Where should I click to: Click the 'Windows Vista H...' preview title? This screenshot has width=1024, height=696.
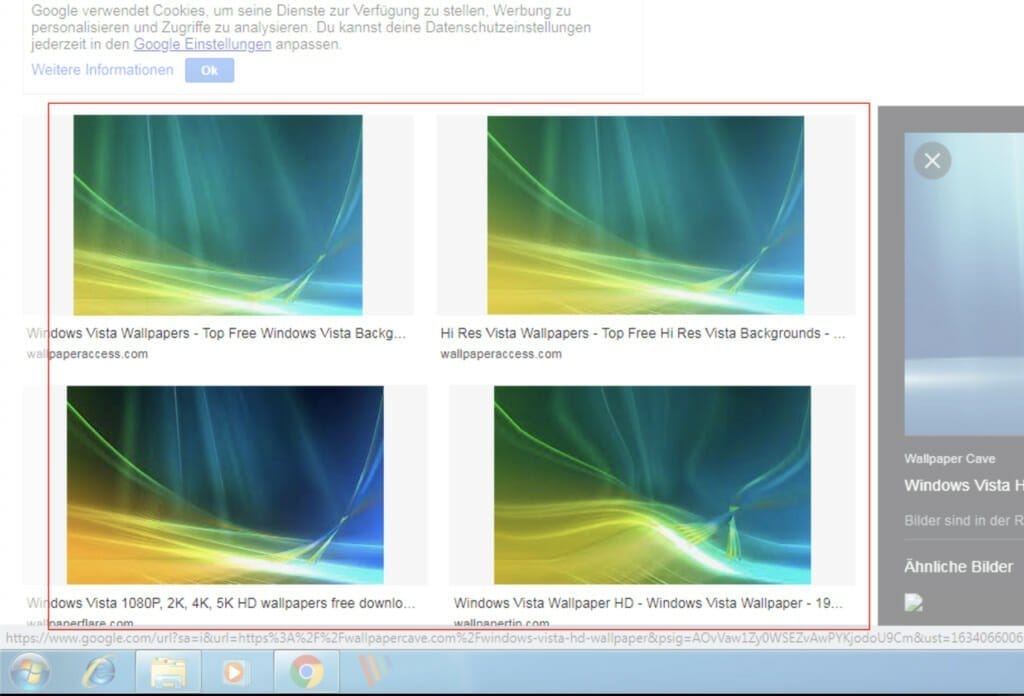point(964,486)
